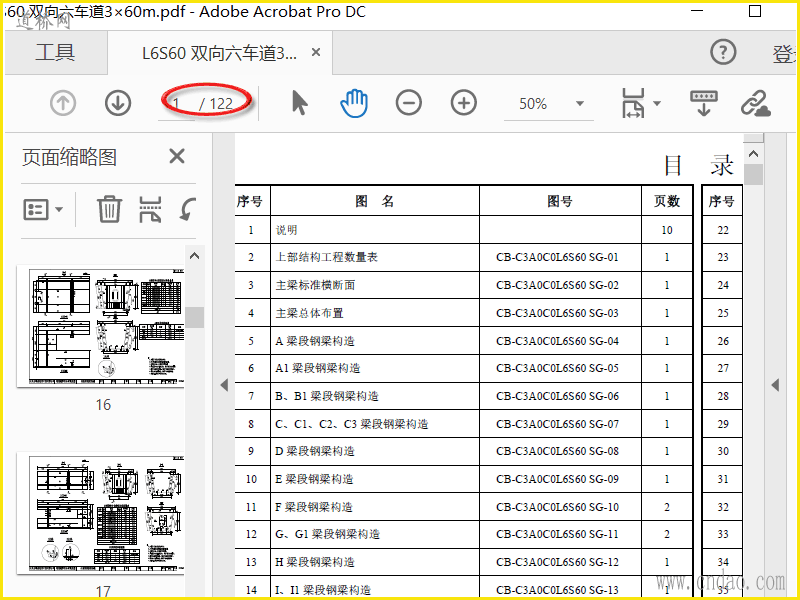Viewport: 800px width, 600px height.
Task: Click drawing number CB-C3A0C0L6S60 SG-05
Action: coord(557,368)
